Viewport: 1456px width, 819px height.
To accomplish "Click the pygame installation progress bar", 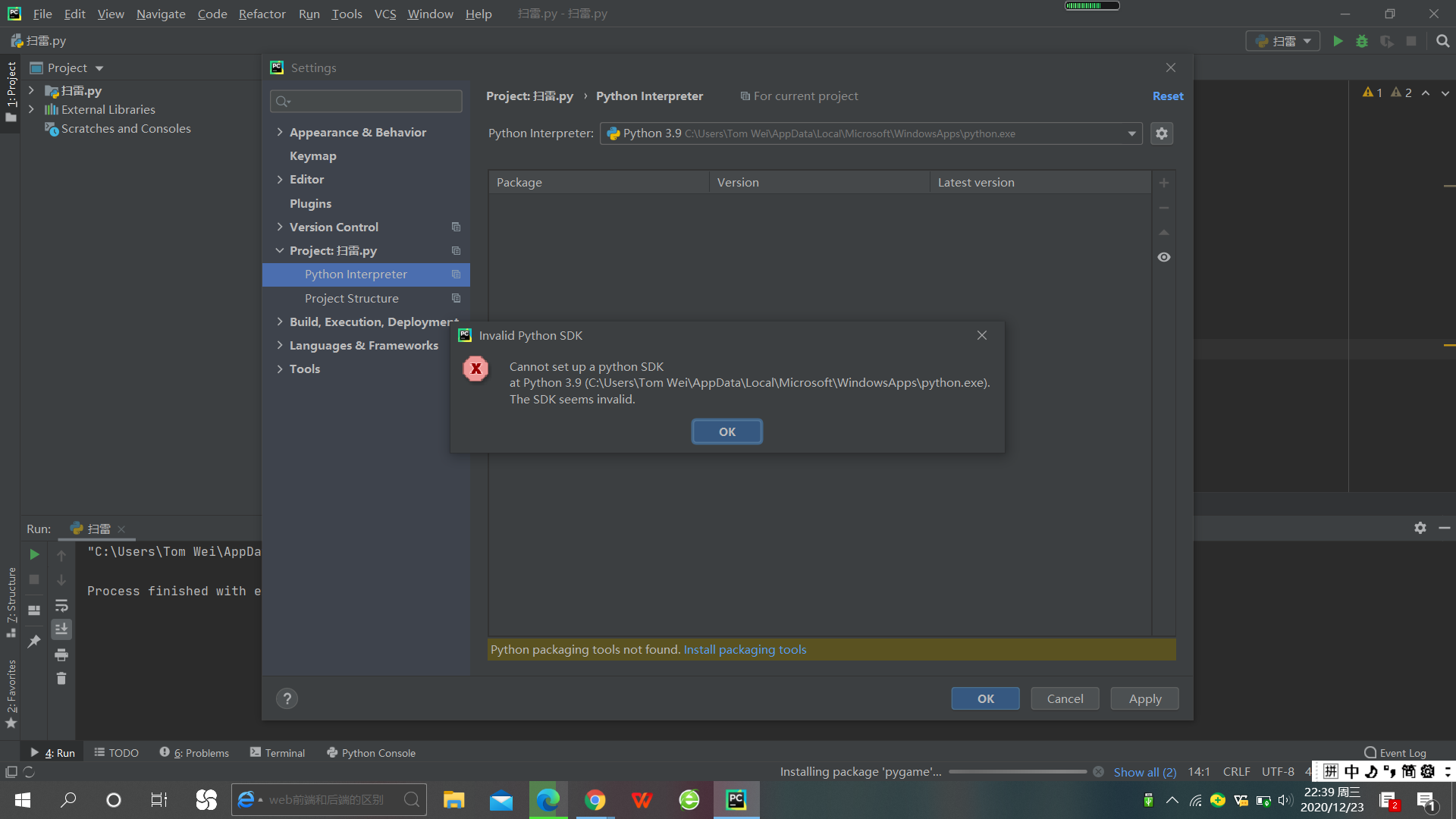I will (x=1017, y=772).
